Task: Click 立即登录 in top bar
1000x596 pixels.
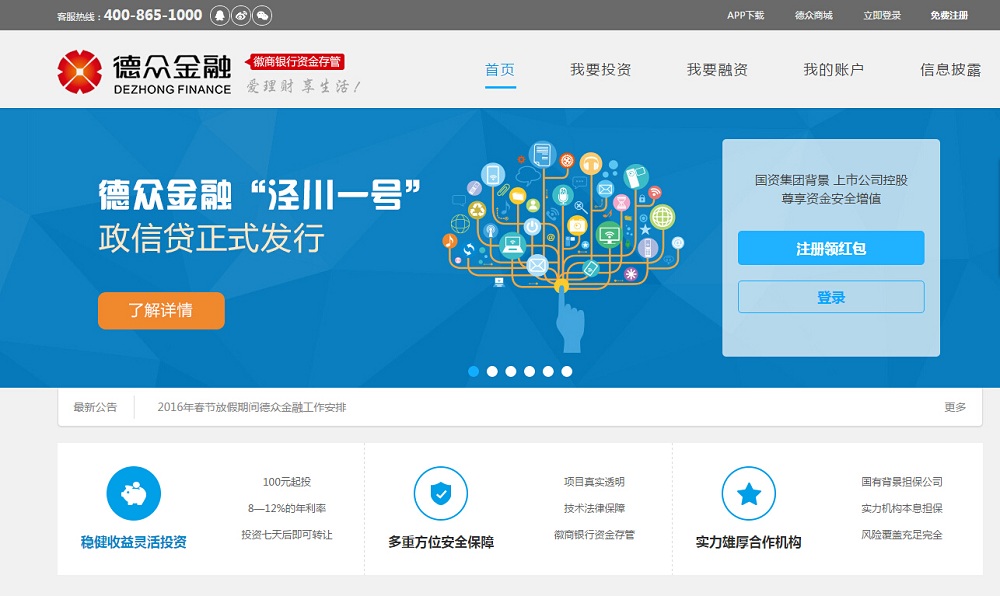Action: click(882, 15)
